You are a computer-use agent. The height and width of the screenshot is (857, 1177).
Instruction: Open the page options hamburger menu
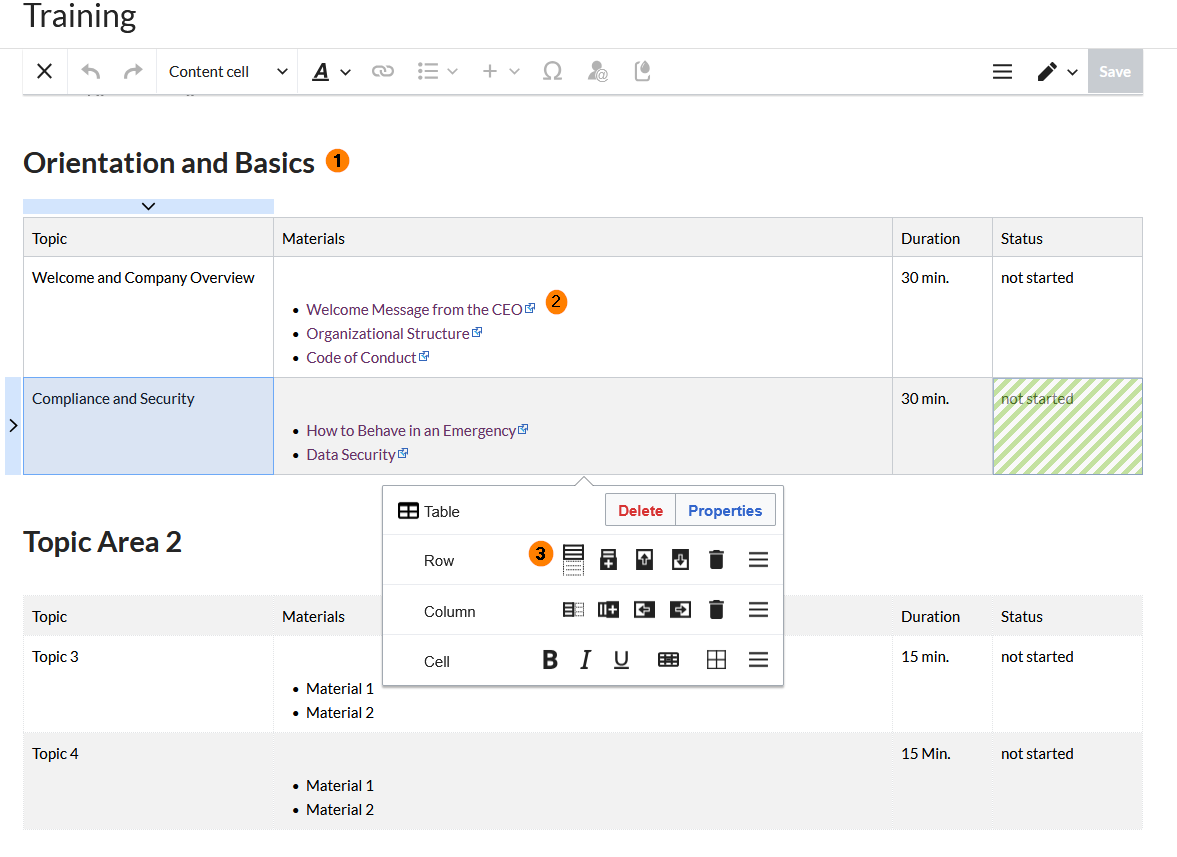point(1002,72)
